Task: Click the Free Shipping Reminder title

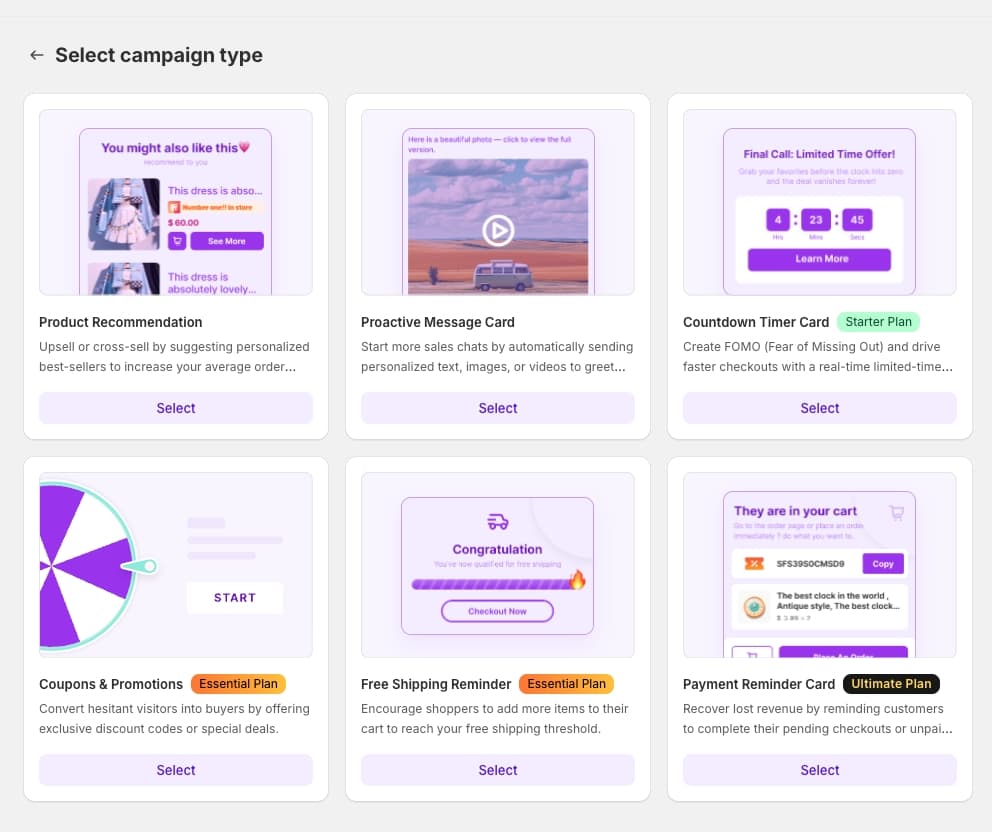Action: 436,684
